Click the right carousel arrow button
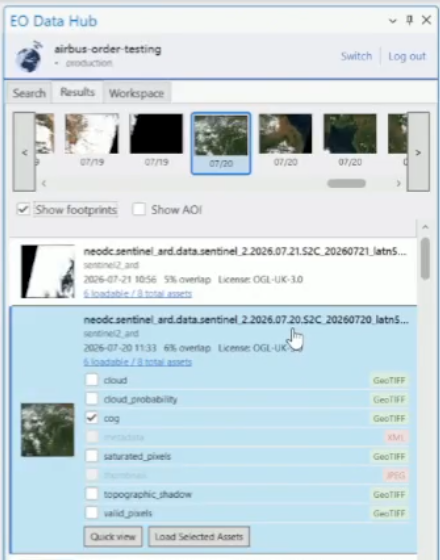 [418, 152]
